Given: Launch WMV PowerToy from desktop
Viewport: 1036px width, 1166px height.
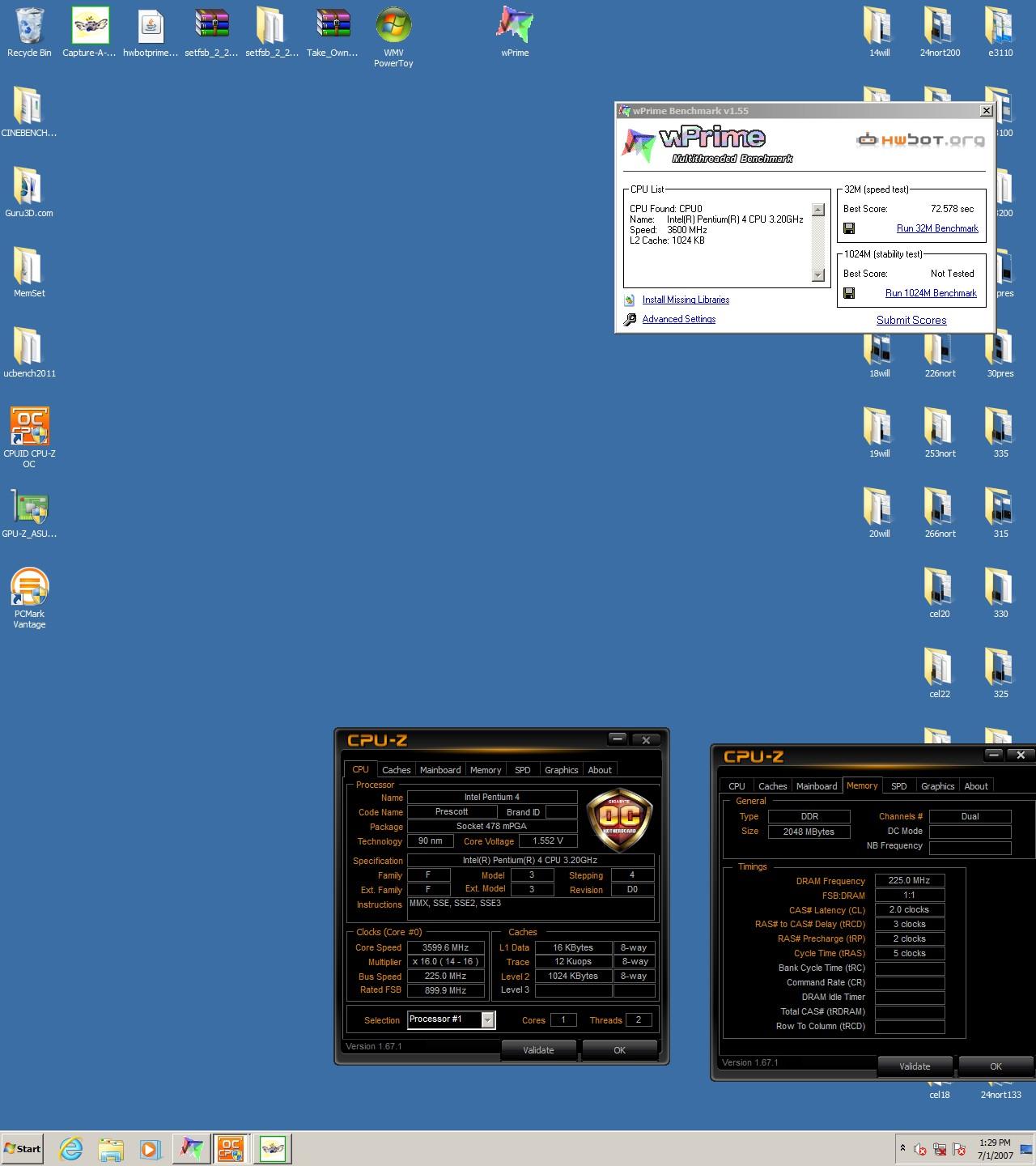Looking at the screenshot, I should coord(393,37).
